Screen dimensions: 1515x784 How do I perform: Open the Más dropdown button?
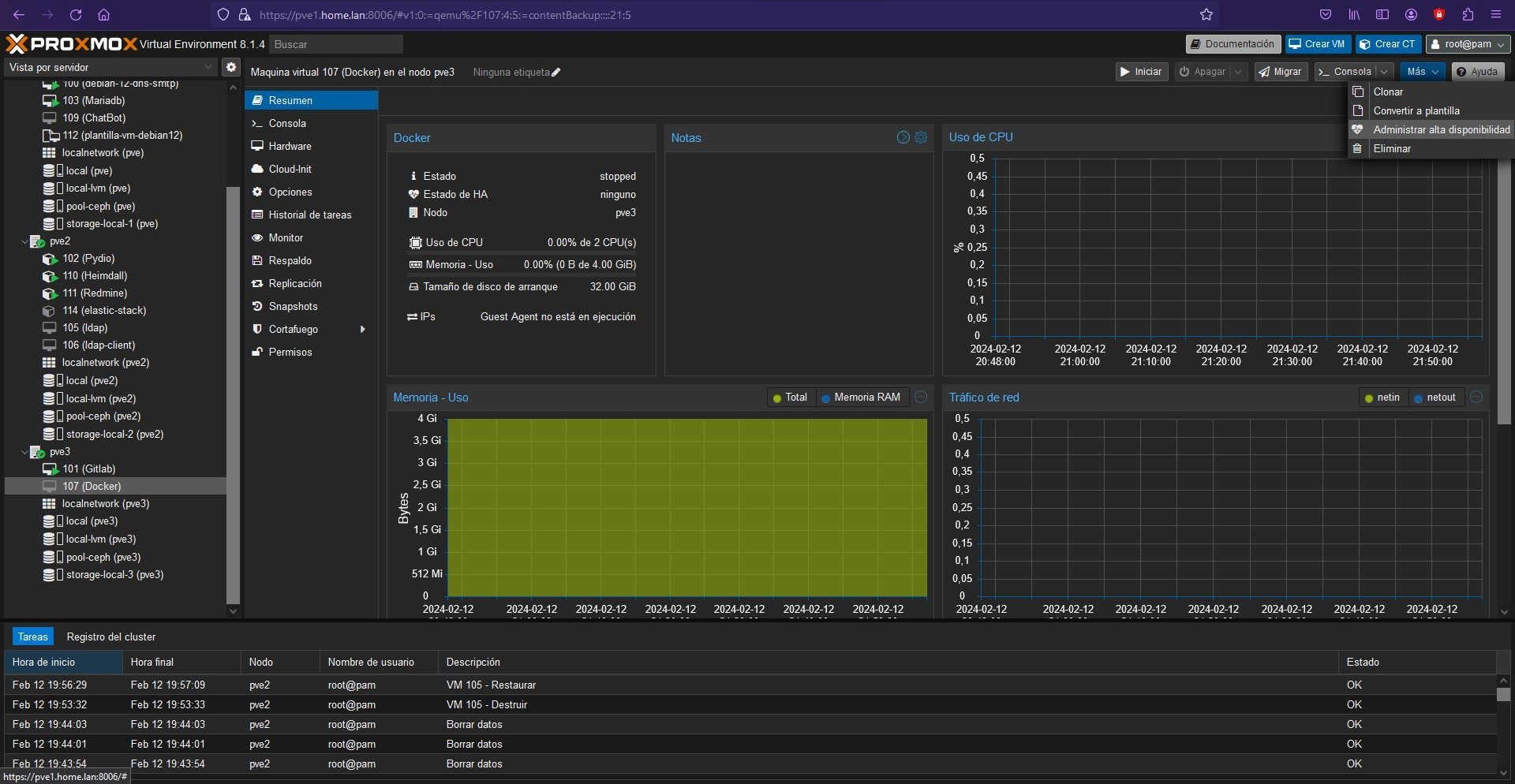[x=1423, y=72]
